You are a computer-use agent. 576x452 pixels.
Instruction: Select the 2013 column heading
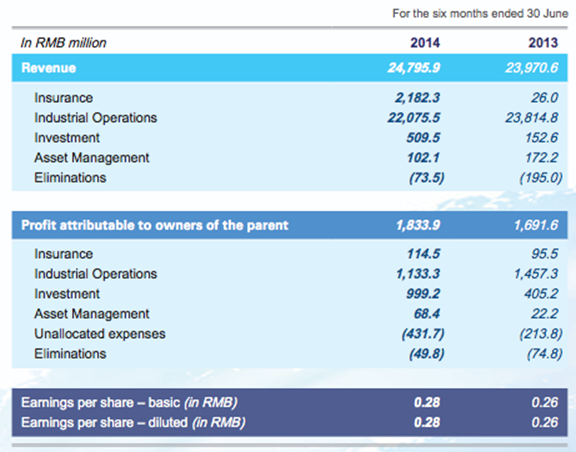pos(543,43)
